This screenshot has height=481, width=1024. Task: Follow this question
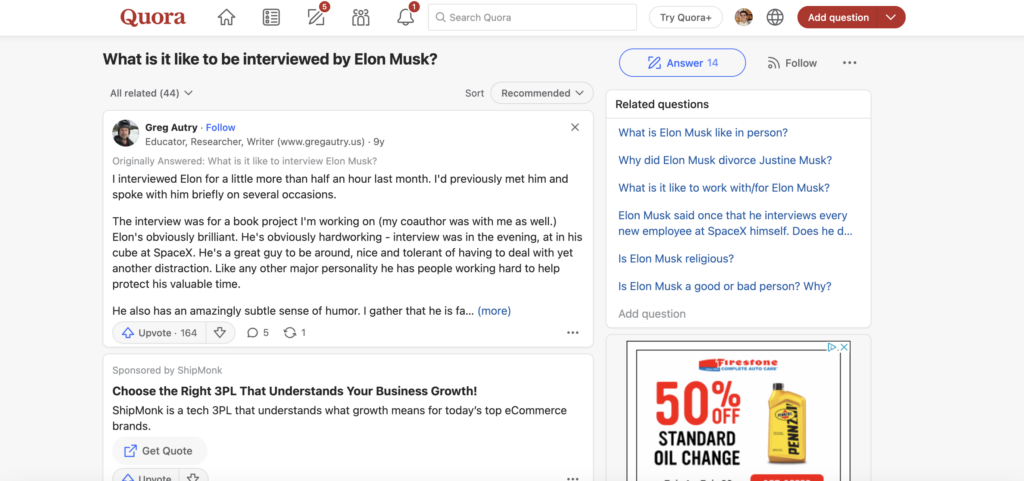click(792, 63)
